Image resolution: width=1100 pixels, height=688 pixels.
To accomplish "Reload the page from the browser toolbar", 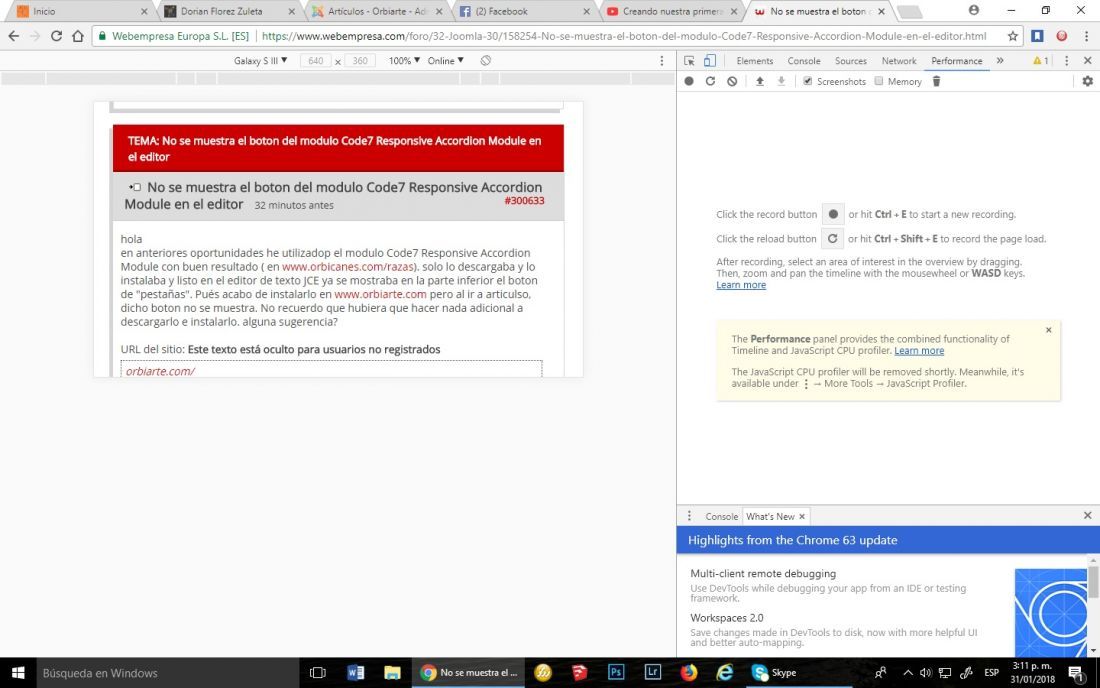I will click(56, 36).
